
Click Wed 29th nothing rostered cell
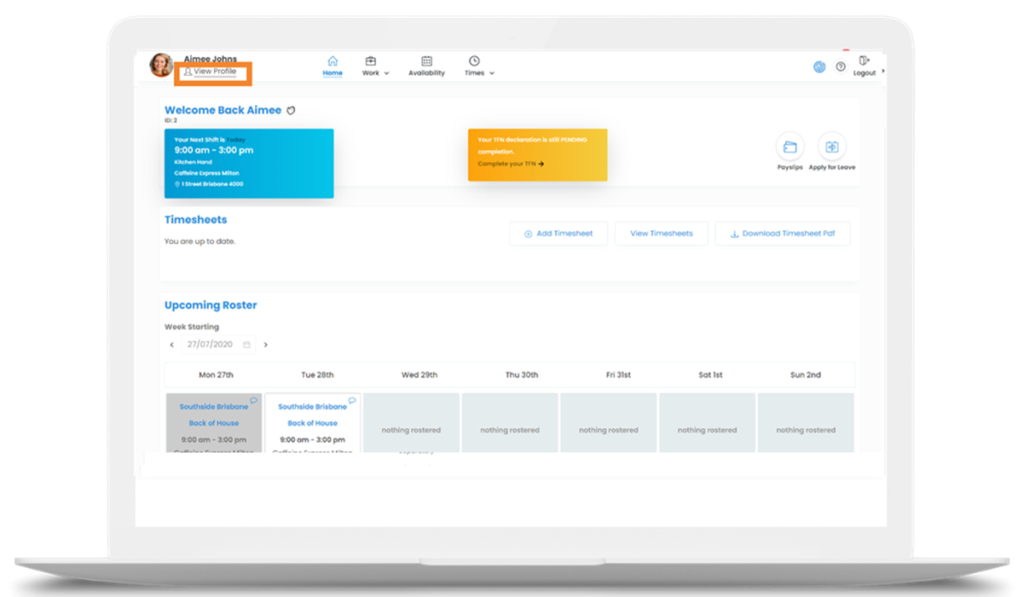click(411, 423)
